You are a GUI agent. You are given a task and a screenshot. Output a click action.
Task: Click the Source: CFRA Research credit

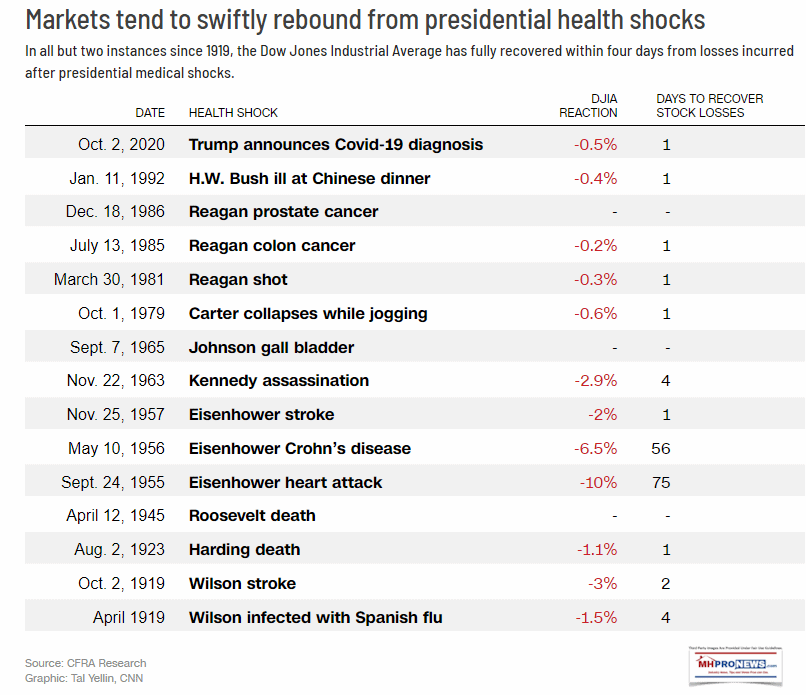click(87, 663)
